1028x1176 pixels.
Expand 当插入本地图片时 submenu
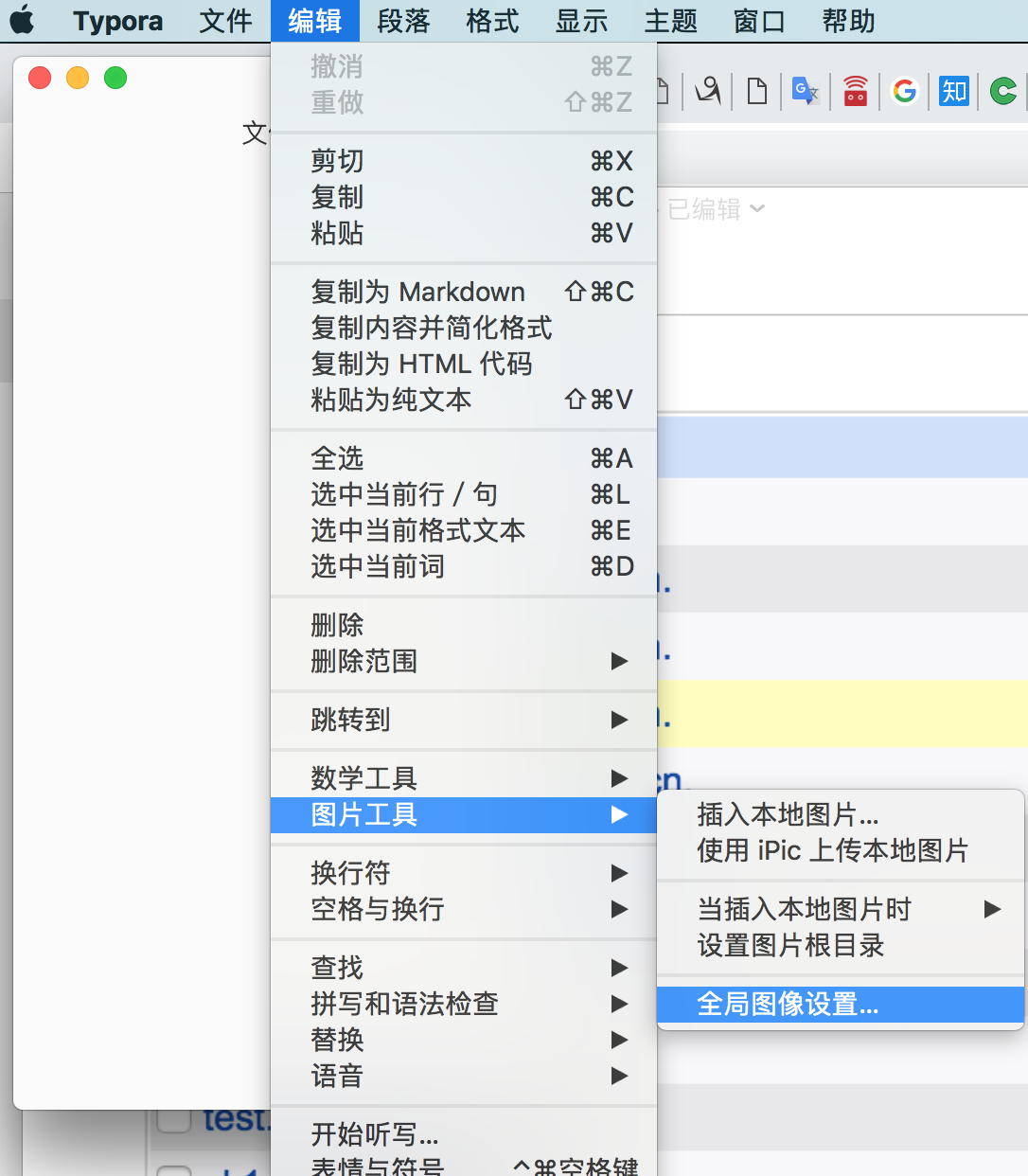pyautogui.click(x=841, y=909)
